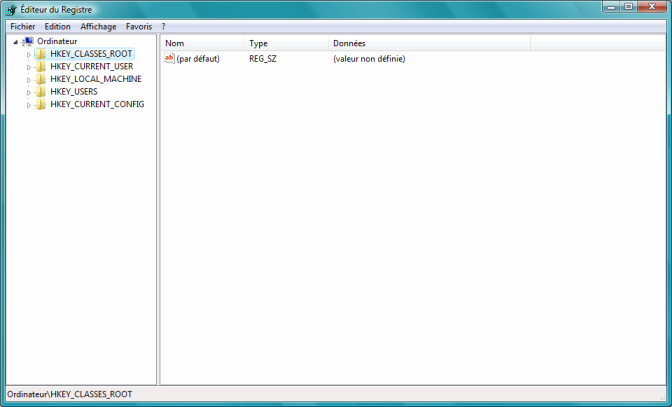Select the HKEY_CURRENT_USER tree label
Image resolution: width=672 pixels, height=407 pixels.
point(92,66)
